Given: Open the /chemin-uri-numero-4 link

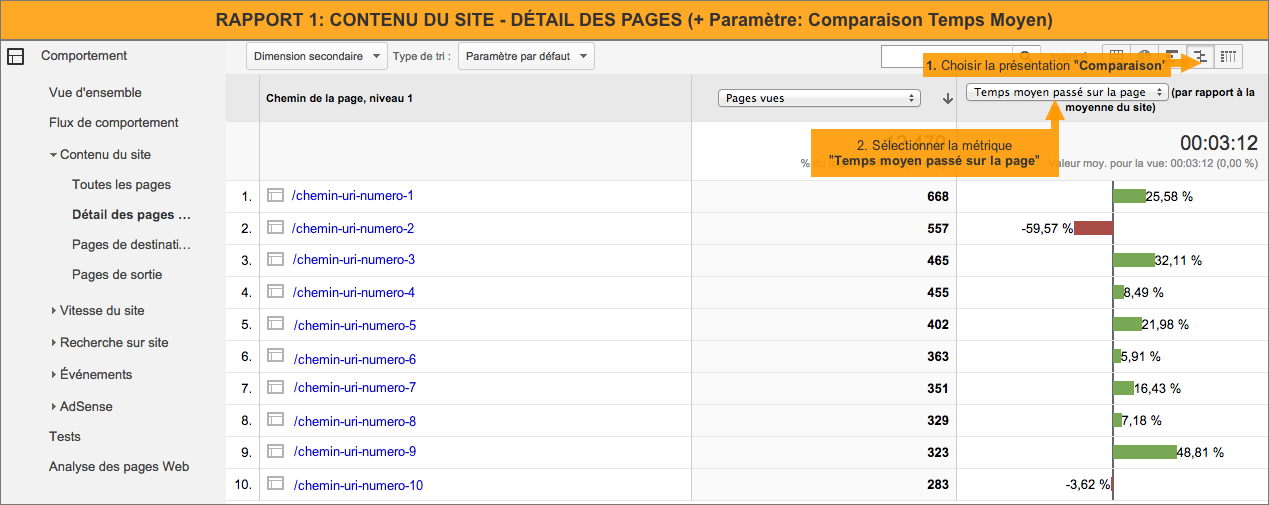Looking at the screenshot, I should [353, 292].
